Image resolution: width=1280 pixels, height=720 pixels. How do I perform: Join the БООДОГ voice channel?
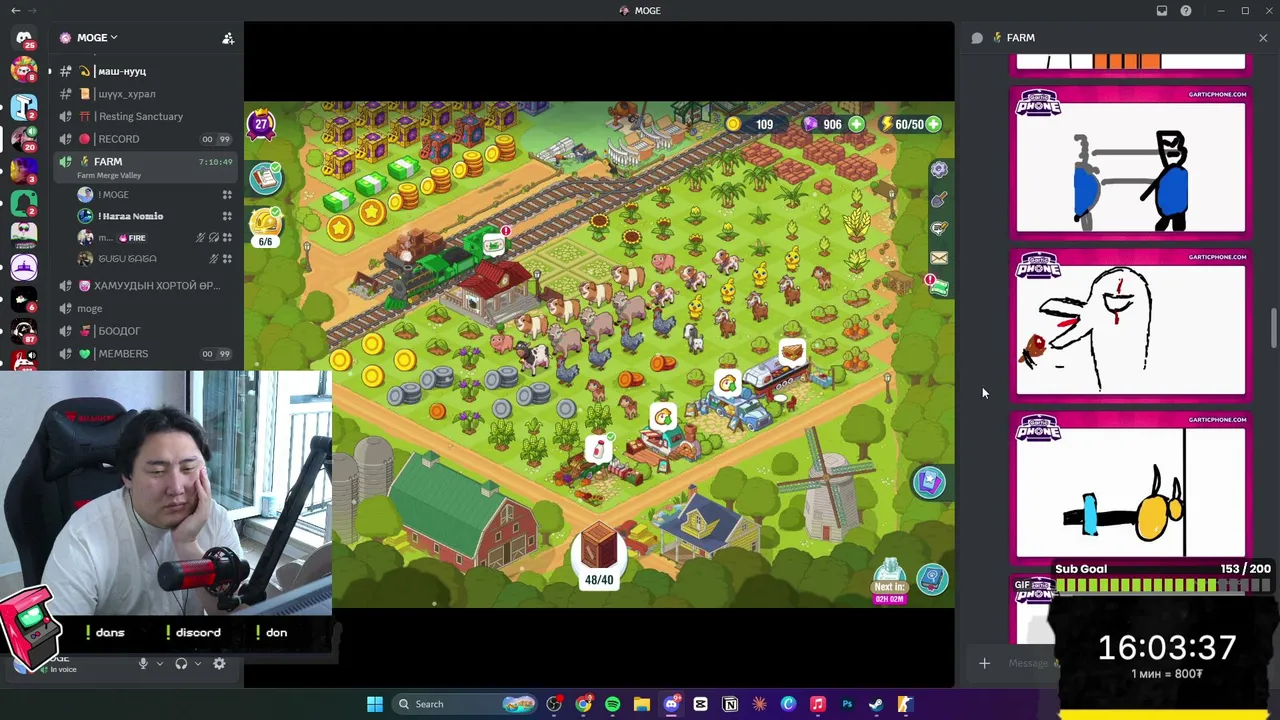point(145,331)
